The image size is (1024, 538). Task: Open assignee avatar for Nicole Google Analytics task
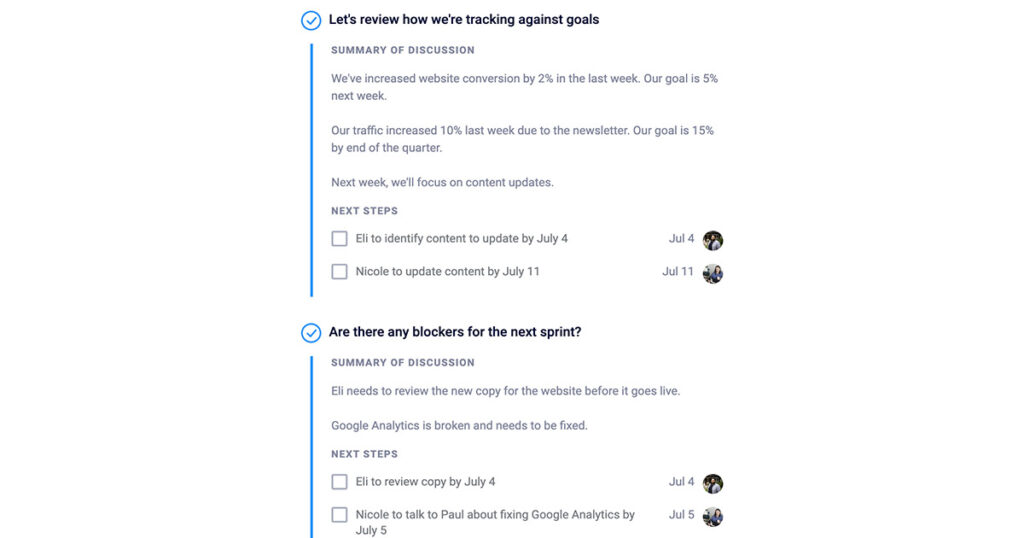tap(712, 516)
